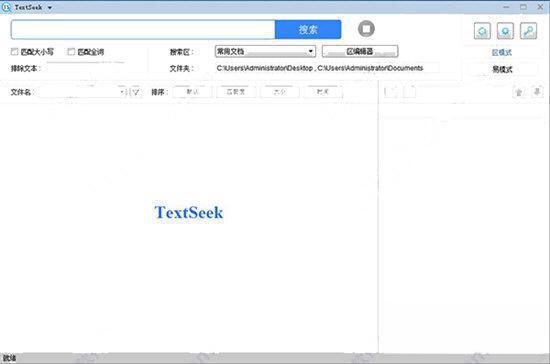Click the middle top-right toolbar icon
Viewport: 550px width, 364px height.
tap(505, 31)
